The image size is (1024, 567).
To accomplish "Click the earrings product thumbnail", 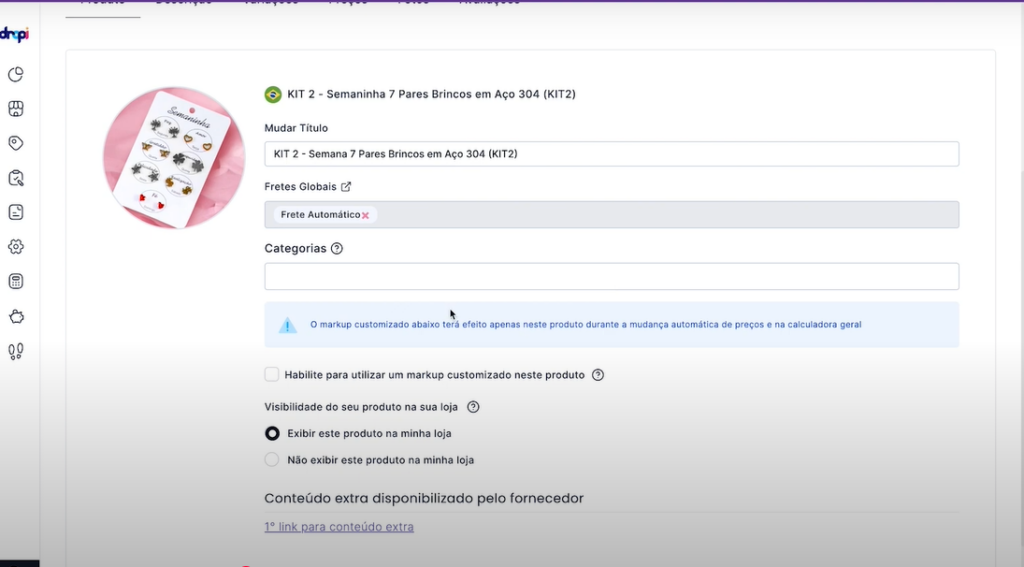I will [174, 157].
